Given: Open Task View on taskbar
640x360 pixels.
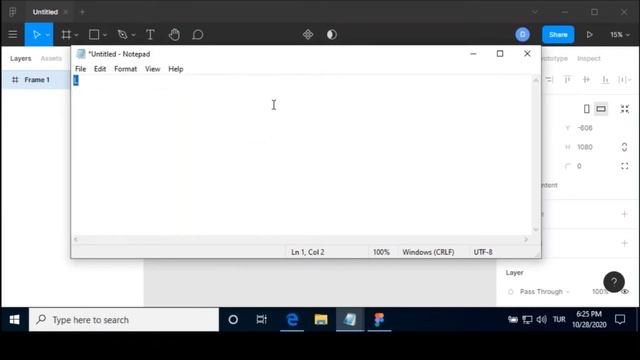Looking at the screenshot, I should click(x=262, y=320).
